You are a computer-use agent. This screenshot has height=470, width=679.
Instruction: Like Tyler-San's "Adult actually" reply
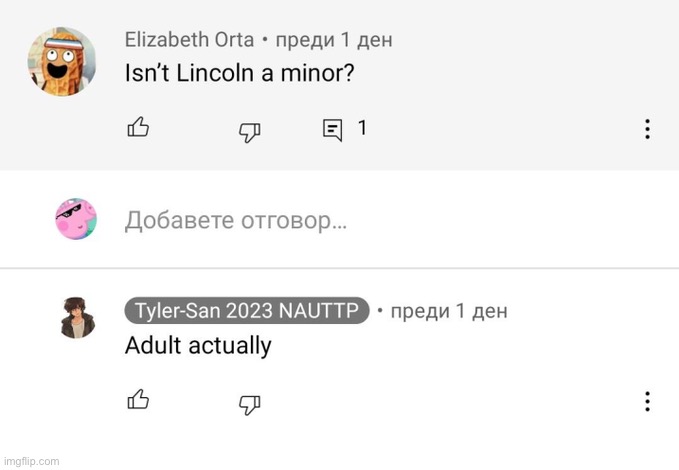(138, 399)
